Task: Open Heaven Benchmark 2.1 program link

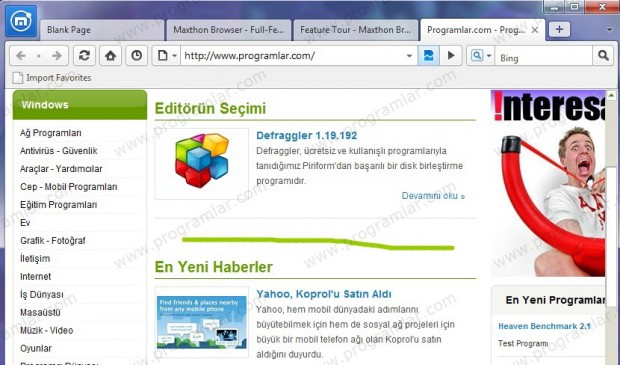Action: coord(544,326)
